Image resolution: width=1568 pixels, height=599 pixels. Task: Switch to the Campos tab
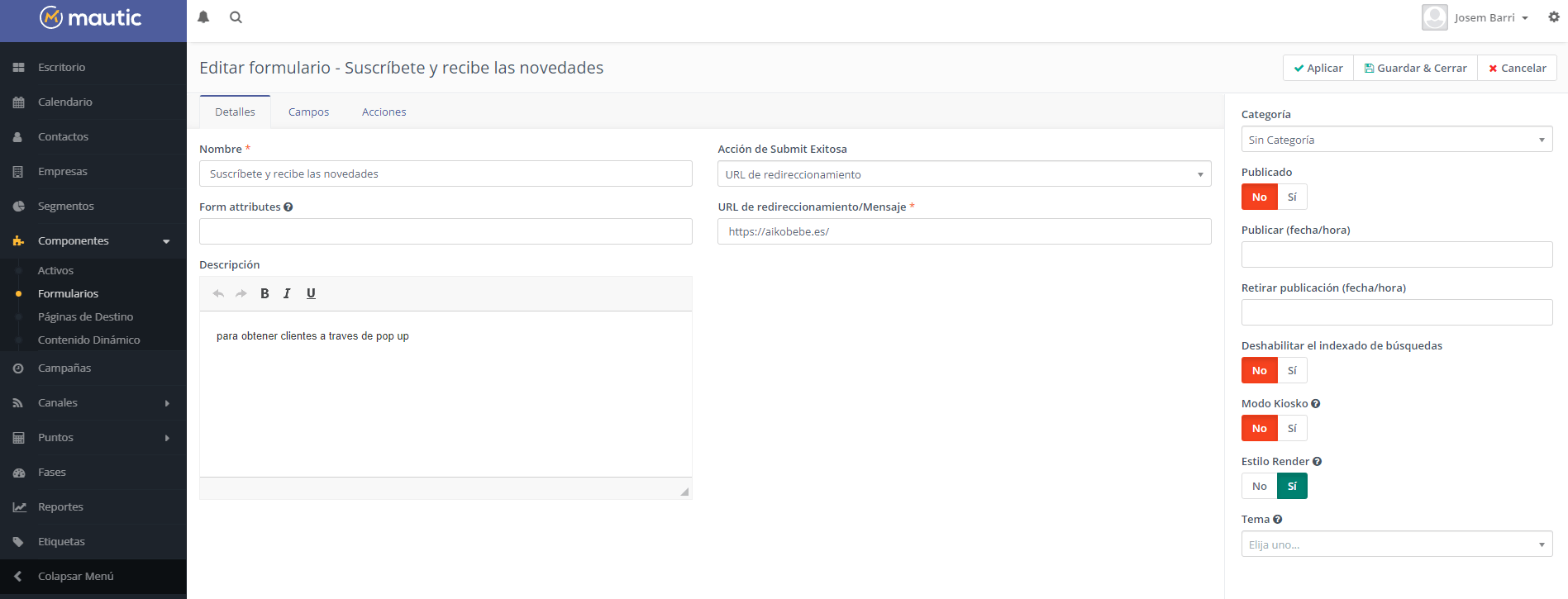coord(308,112)
